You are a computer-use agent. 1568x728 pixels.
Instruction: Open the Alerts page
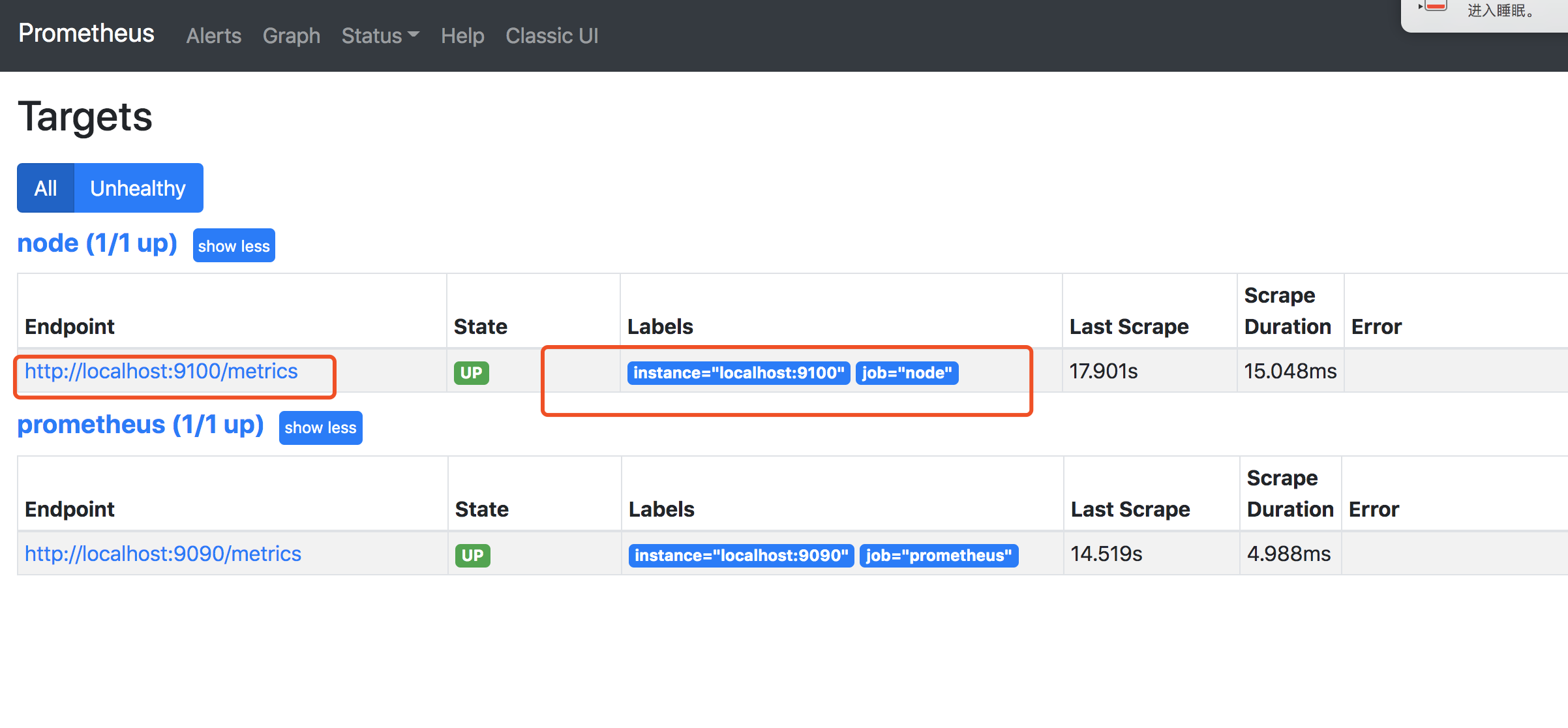pos(213,36)
